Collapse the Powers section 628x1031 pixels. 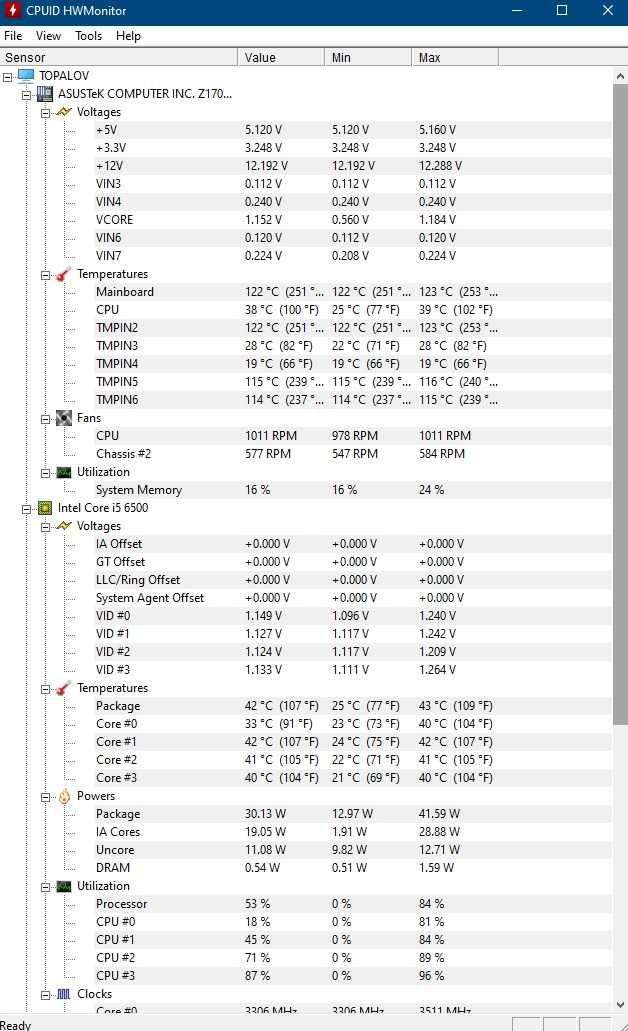(x=46, y=797)
